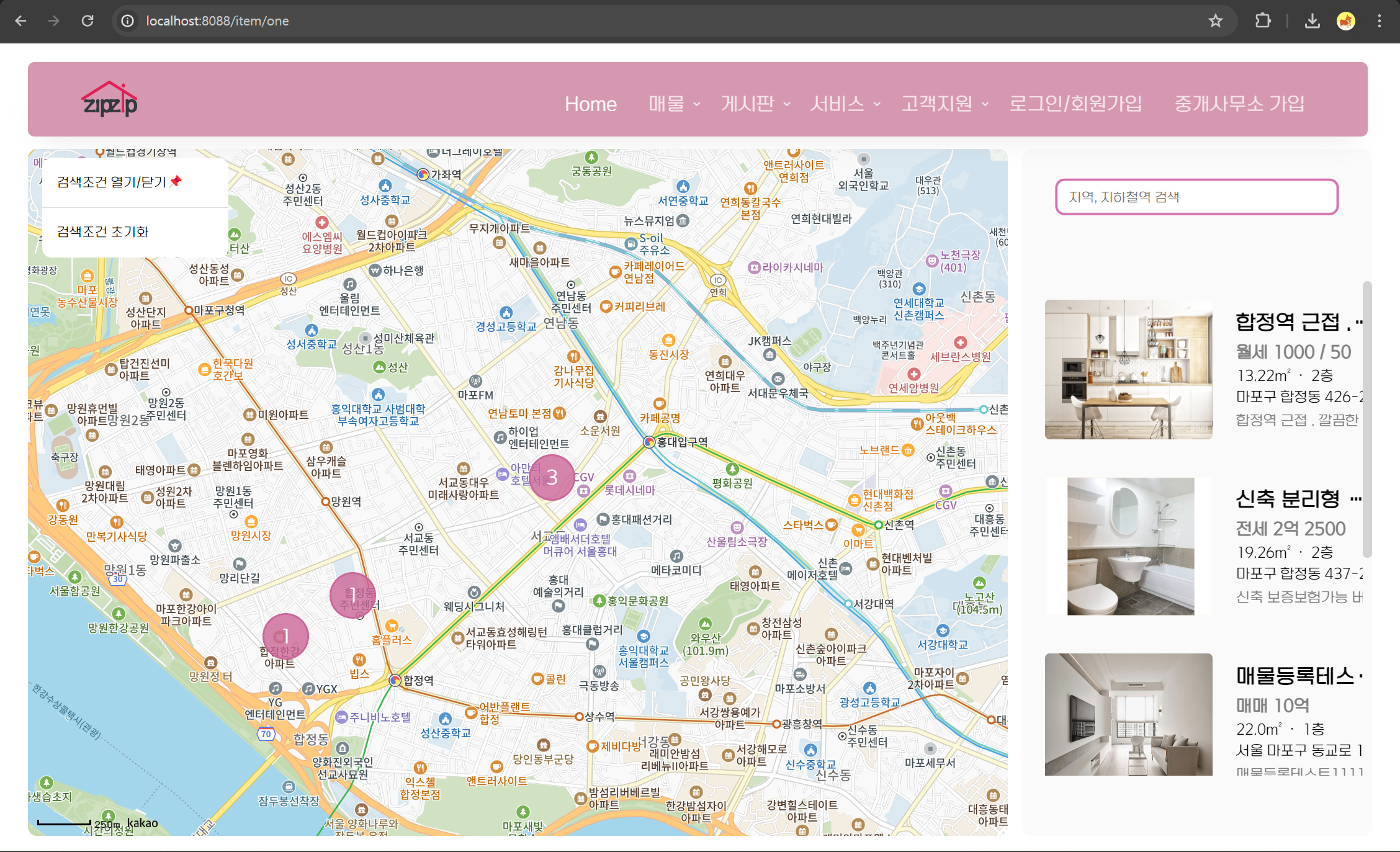Open the browser extensions puzzle icon
This screenshot has width=1400, height=852.
coord(1262,21)
